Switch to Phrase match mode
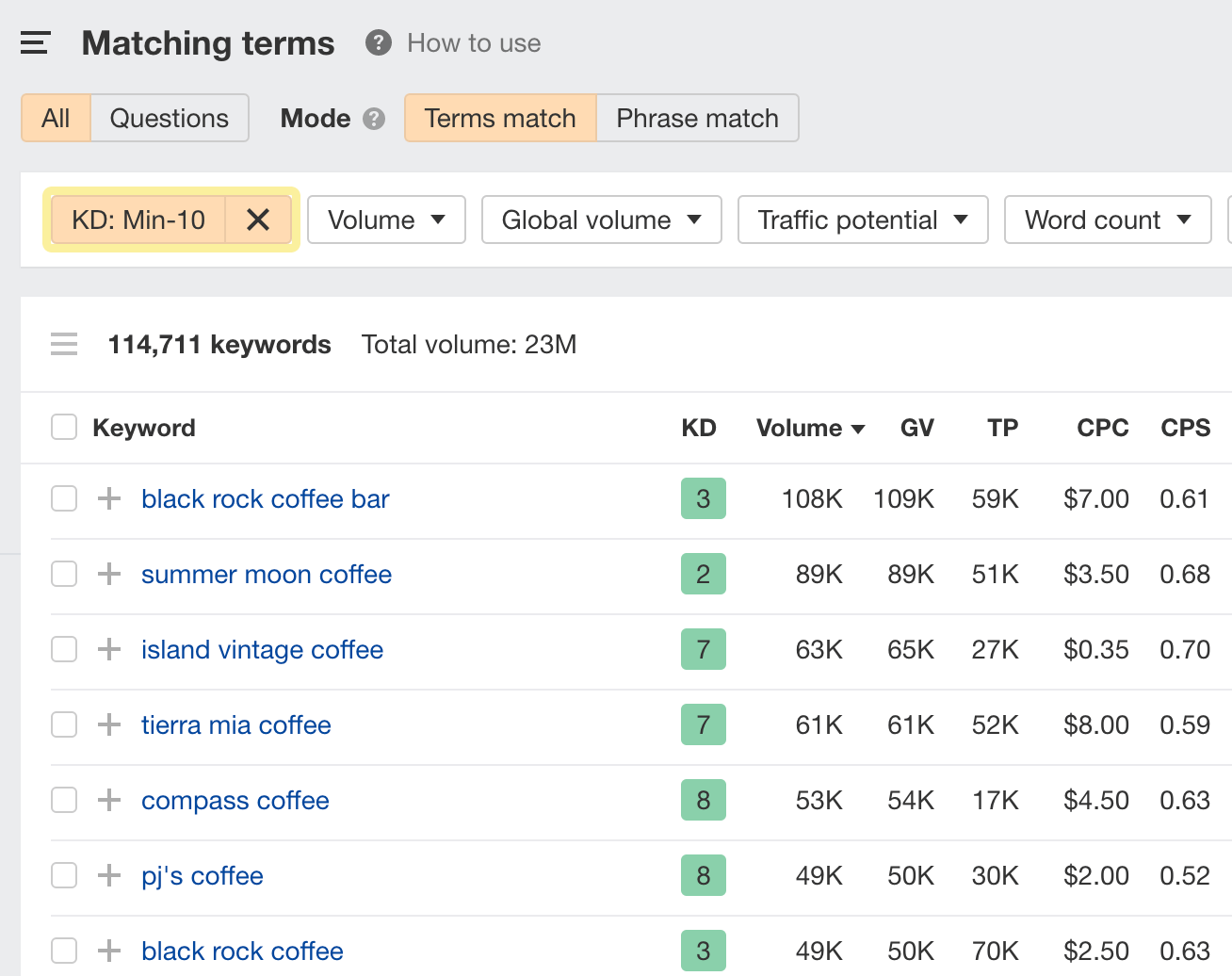1232x976 pixels. (x=697, y=118)
